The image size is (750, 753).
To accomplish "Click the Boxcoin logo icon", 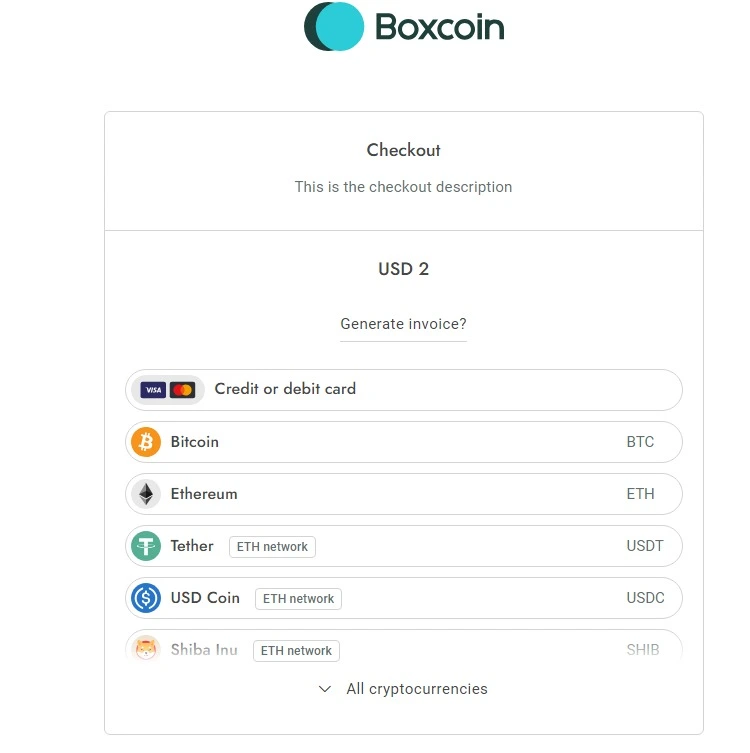I will (334, 27).
